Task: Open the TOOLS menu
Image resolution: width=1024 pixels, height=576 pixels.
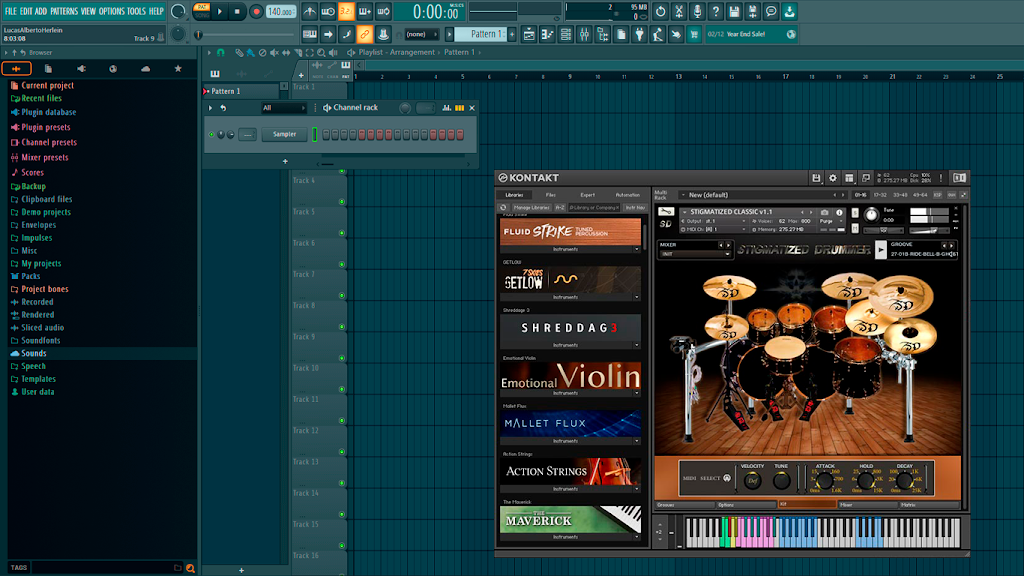Action: (136, 11)
